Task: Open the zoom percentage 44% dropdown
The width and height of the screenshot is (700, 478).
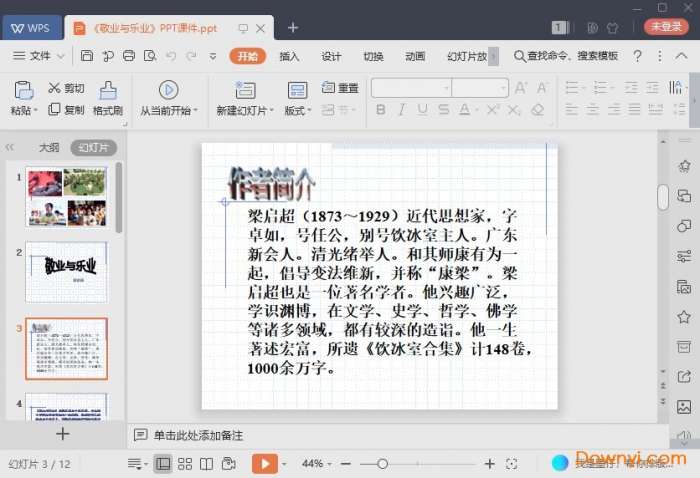Action: click(329, 464)
